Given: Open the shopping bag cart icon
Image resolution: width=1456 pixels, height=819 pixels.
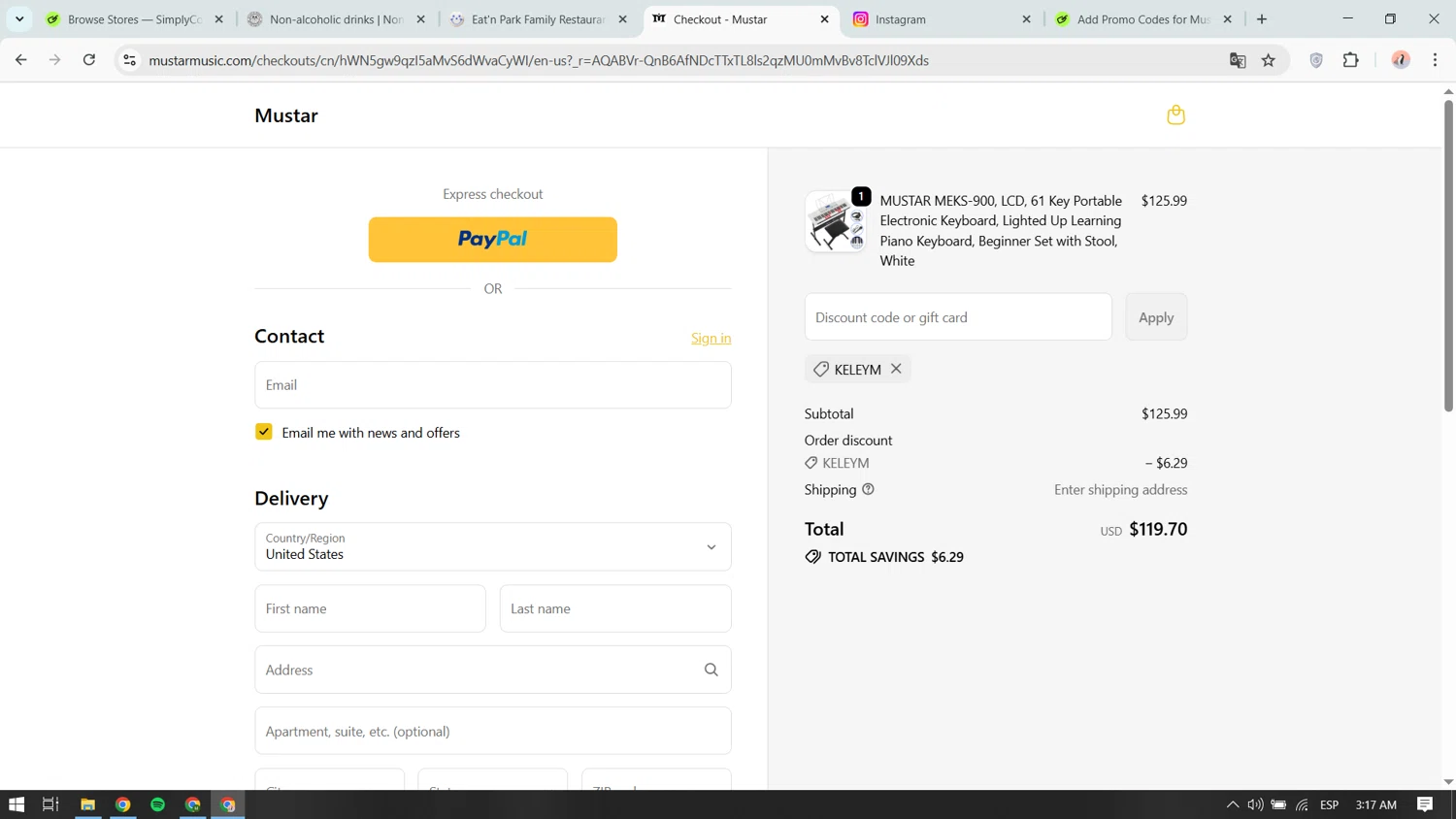Looking at the screenshot, I should click(1175, 115).
